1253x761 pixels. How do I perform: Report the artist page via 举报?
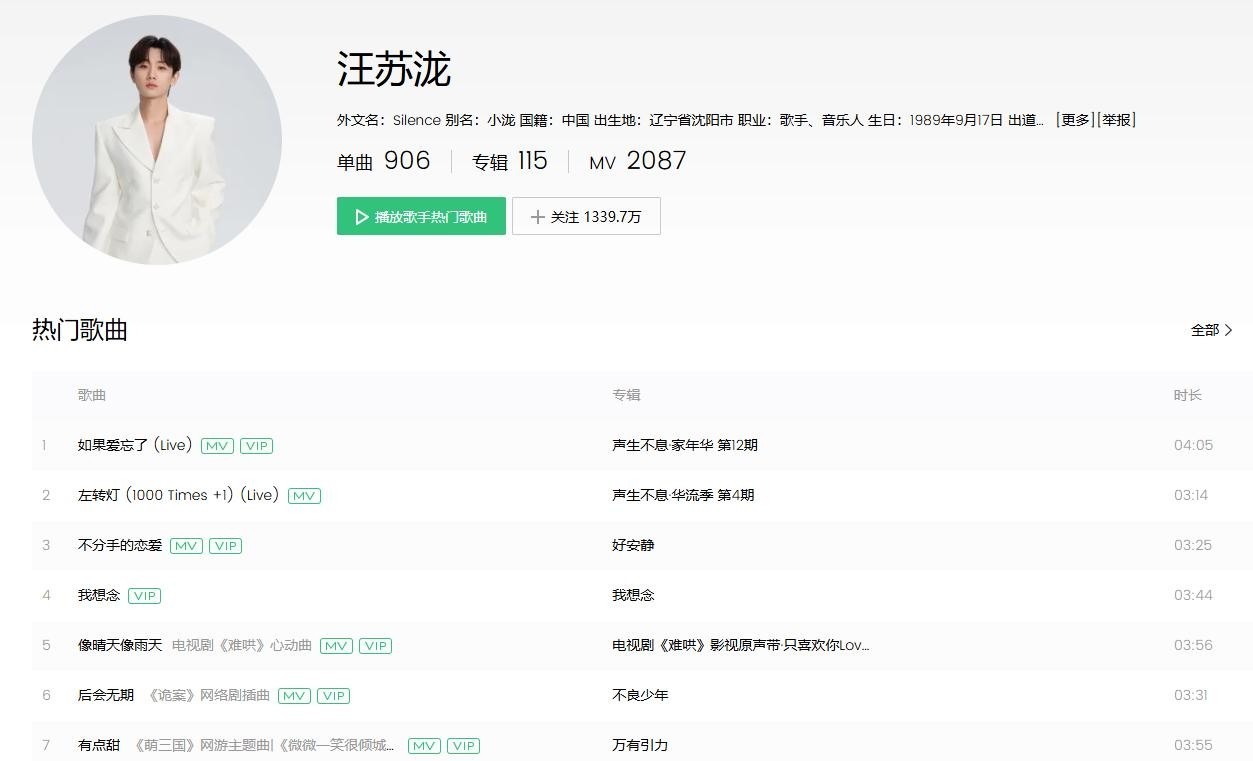(1117, 120)
